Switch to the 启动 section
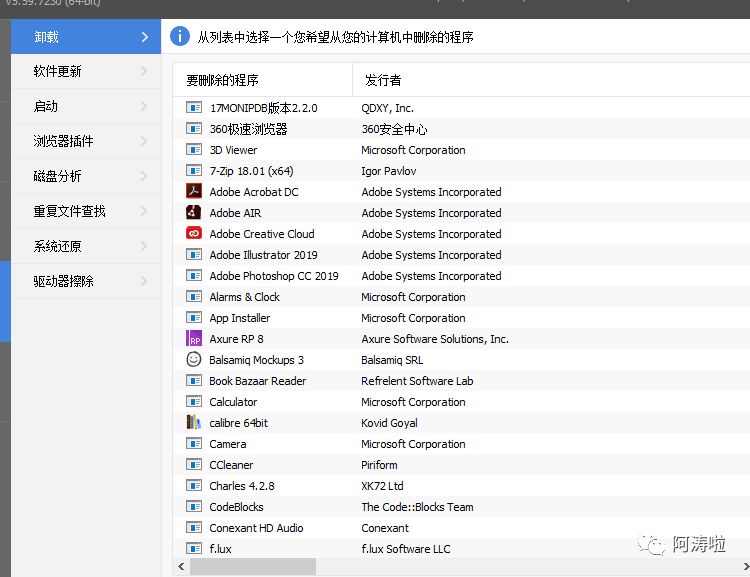 click(86, 106)
